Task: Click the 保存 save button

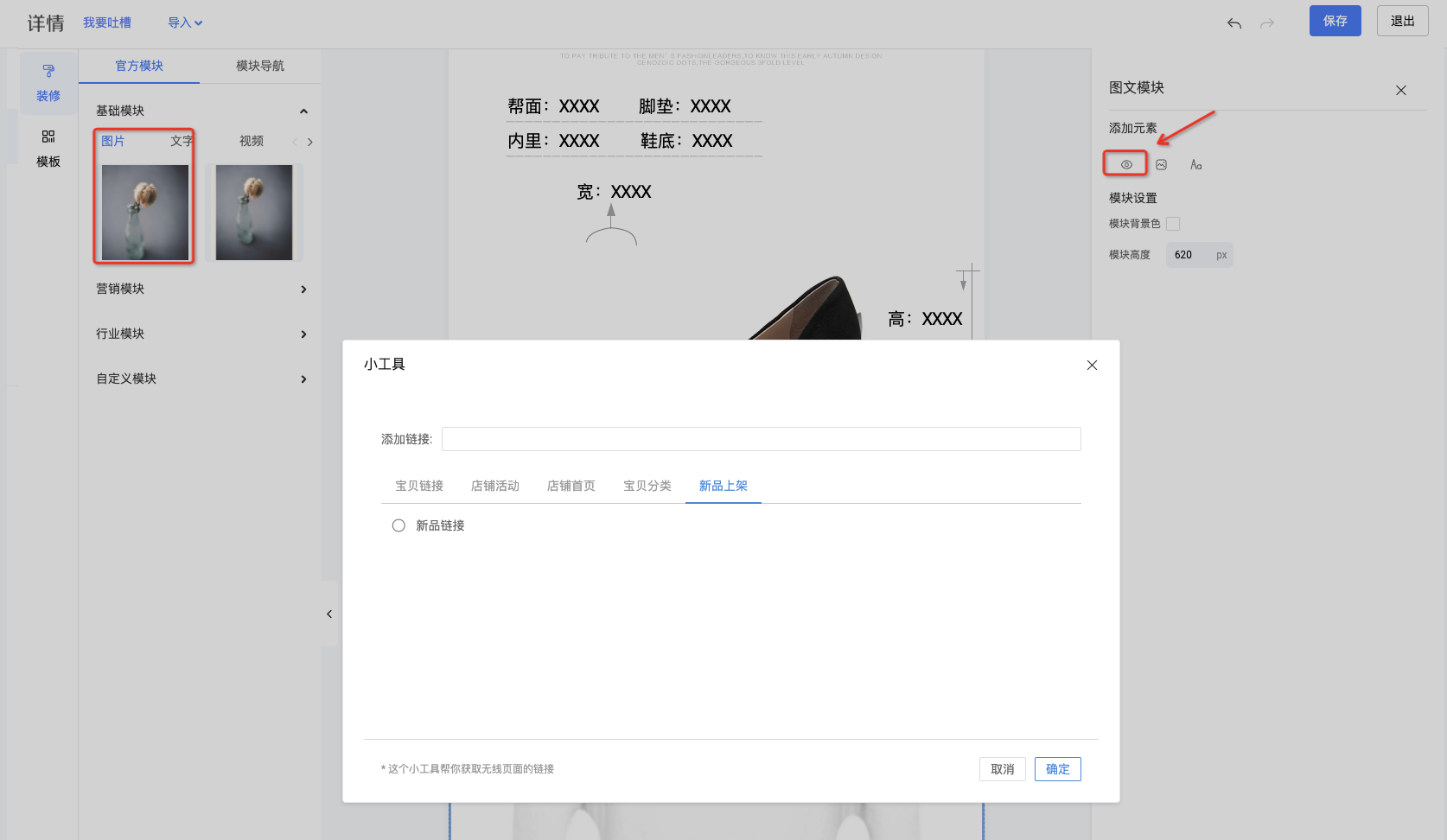Action: (x=1335, y=21)
